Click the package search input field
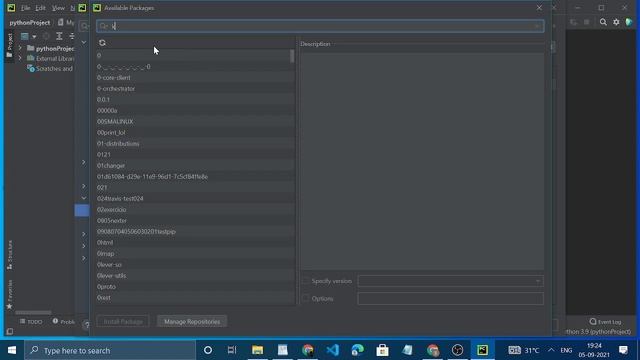The image size is (640, 360). pyautogui.click(x=320, y=26)
